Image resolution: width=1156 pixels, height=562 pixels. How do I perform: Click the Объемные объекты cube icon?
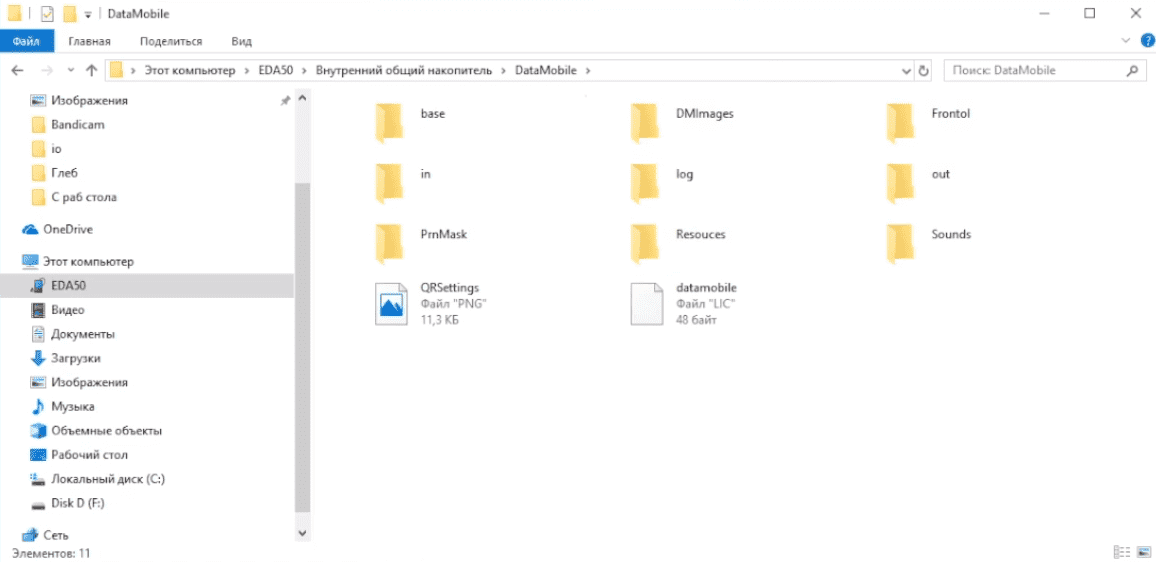pyautogui.click(x=38, y=431)
